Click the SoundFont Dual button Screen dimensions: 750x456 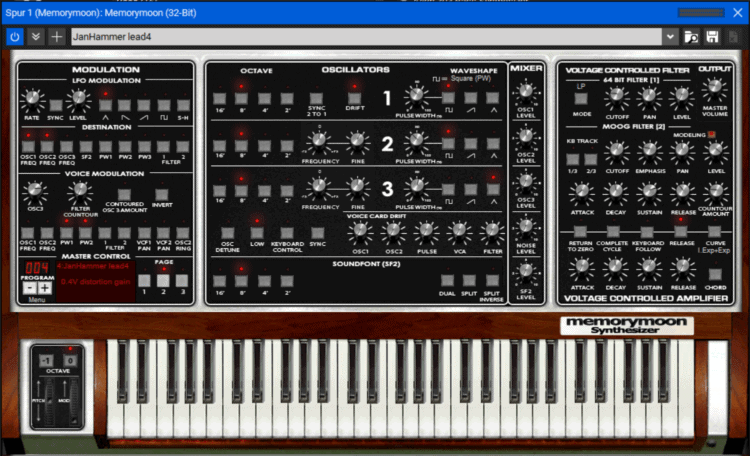(447, 280)
